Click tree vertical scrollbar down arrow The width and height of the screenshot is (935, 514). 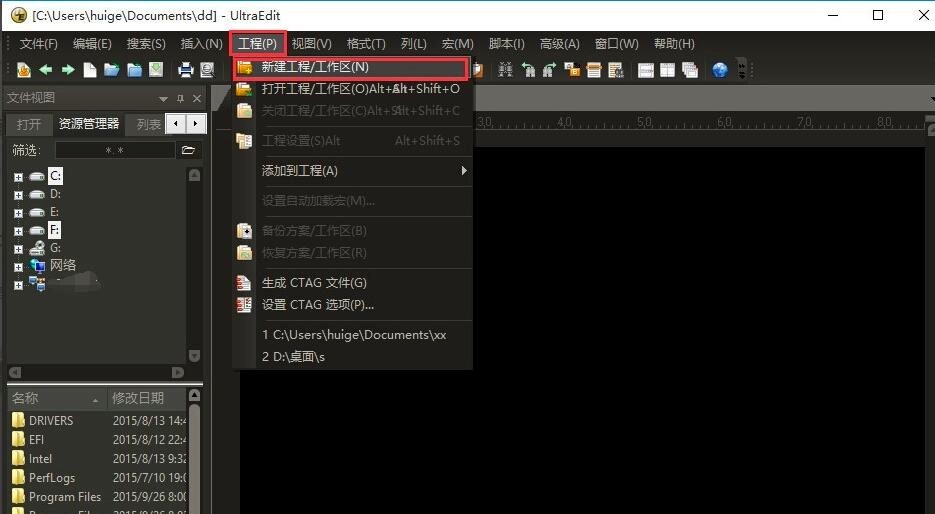194,356
